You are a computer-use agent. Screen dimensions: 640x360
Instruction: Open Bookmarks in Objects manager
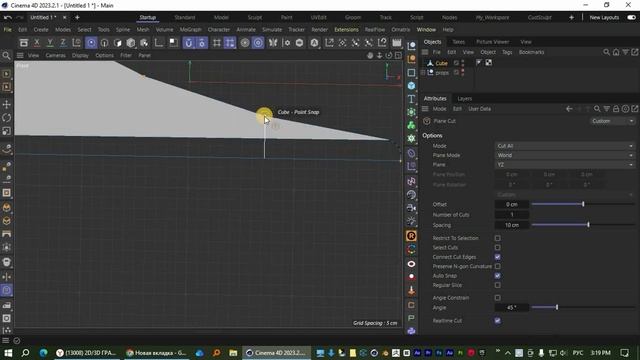[x=531, y=52]
